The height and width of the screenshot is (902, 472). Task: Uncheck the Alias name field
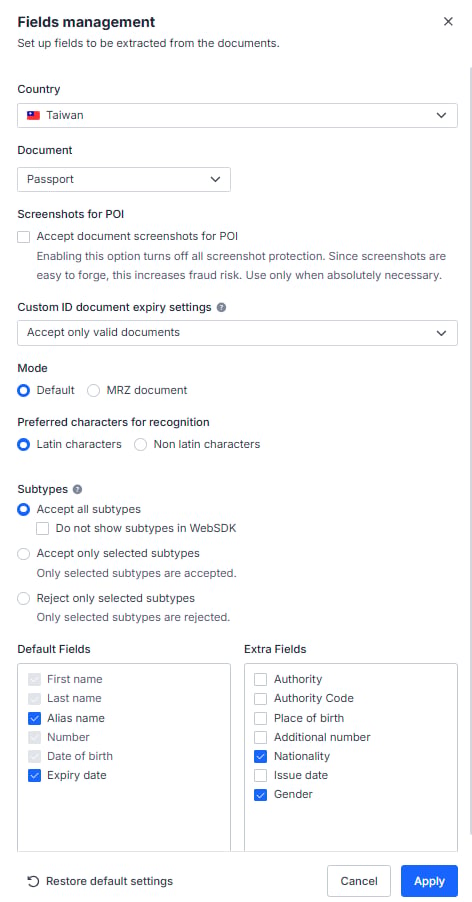[x=34, y=718]
